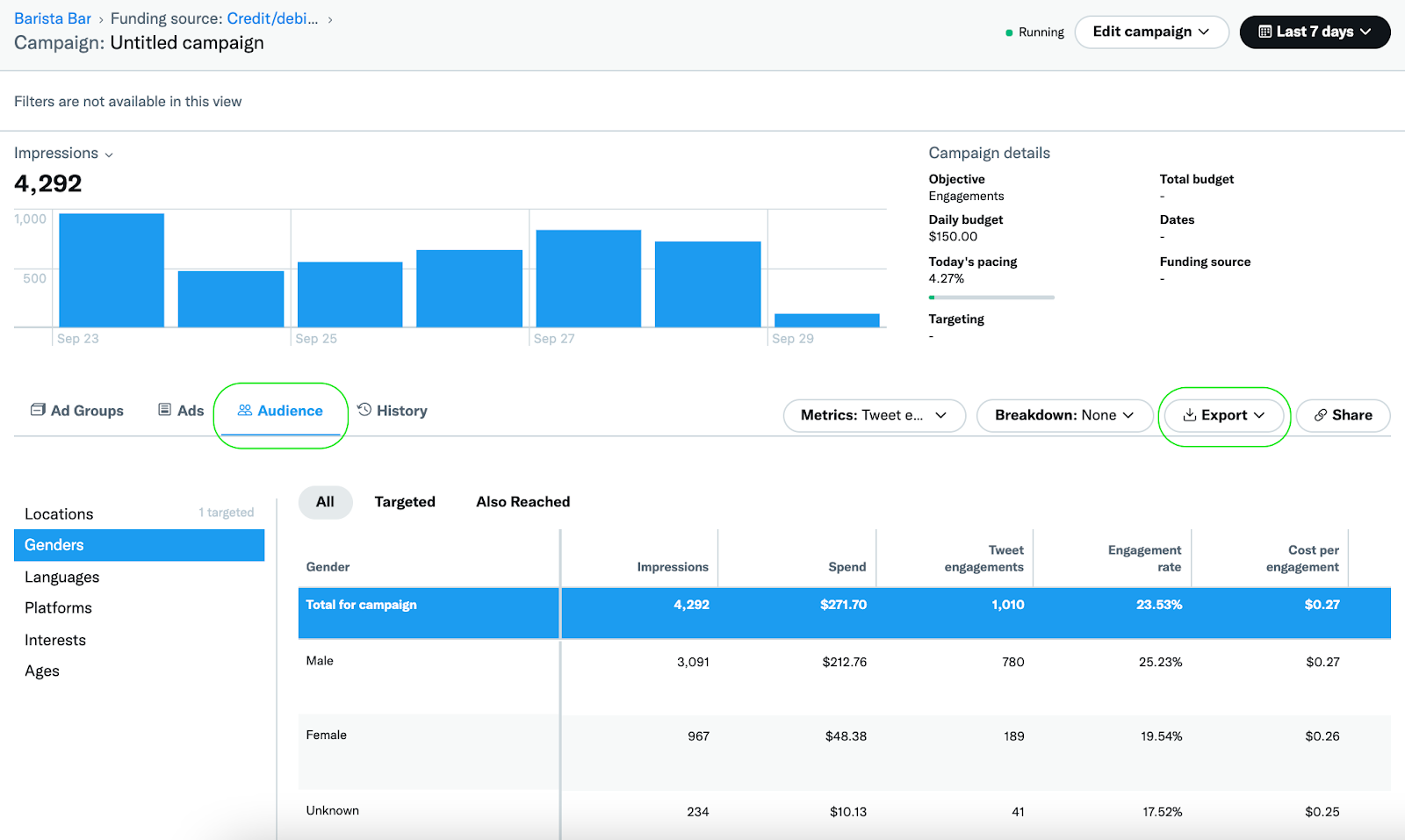Click the calendar icon in date range button

(x=1265, y=32)
